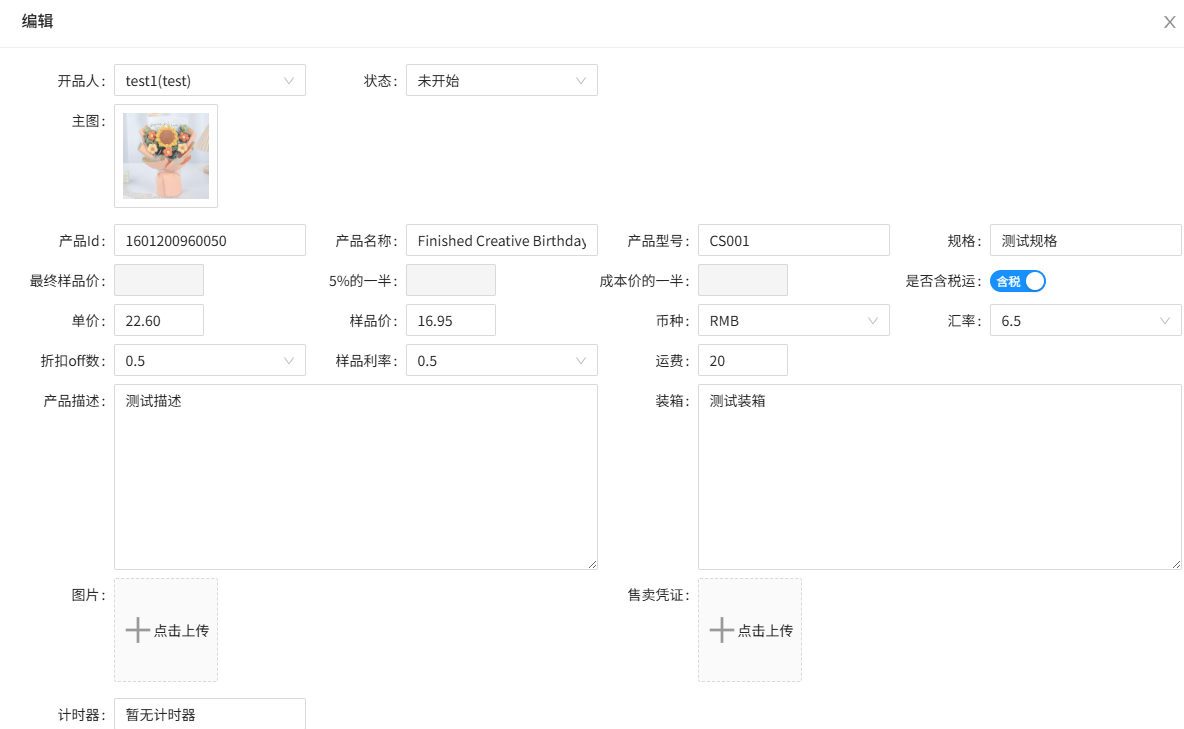The height and width of the screenshot is (729, 1184).
Task: Click the plus icon under 售卖凭证 upload
Action: click(x=721, y=630)
